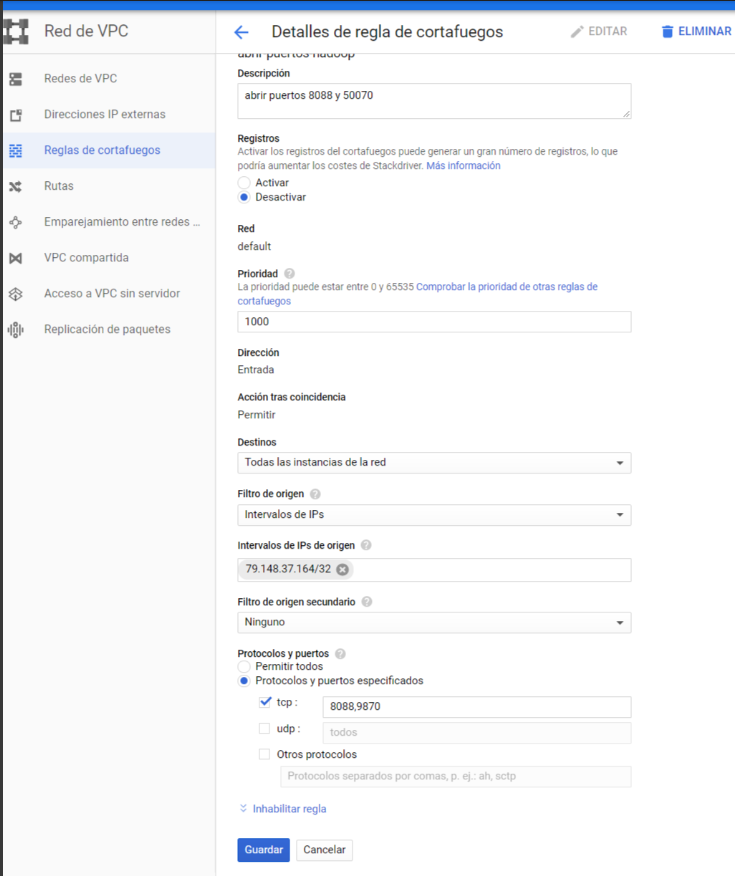The image size is (735, 876).
Task: Open help icon next to Prioridad
Action: [x=289, y=274]
